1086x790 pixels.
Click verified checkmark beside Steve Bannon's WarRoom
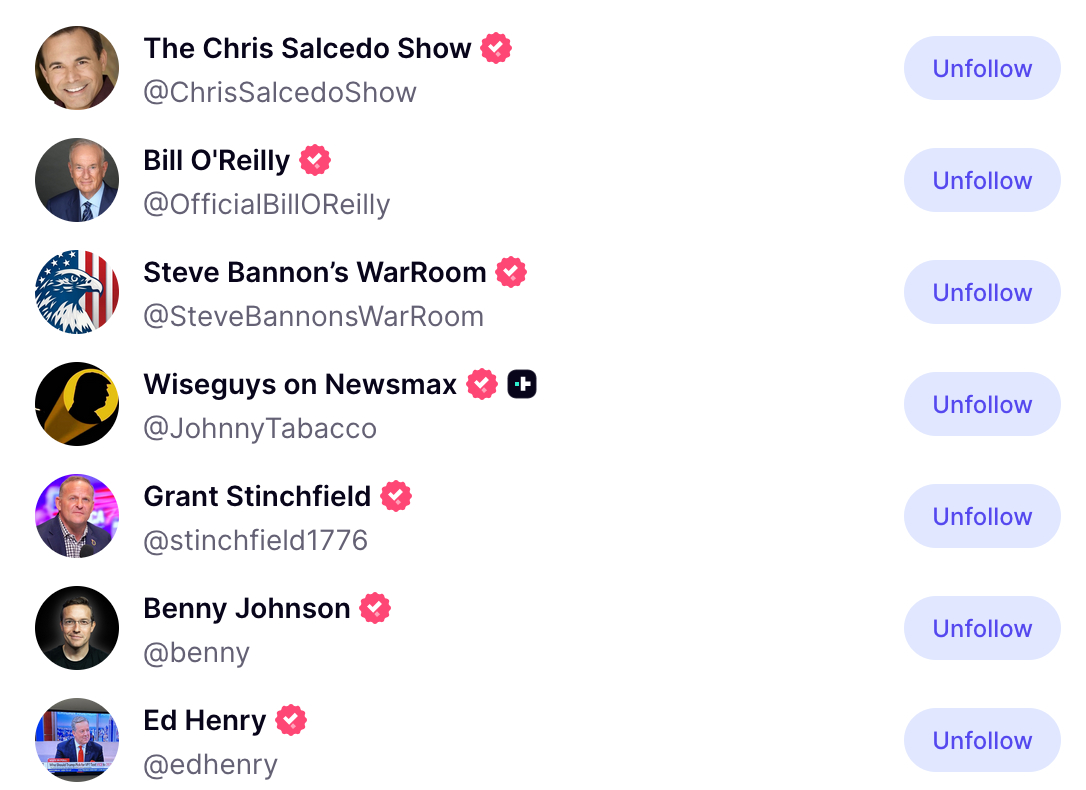511,272
